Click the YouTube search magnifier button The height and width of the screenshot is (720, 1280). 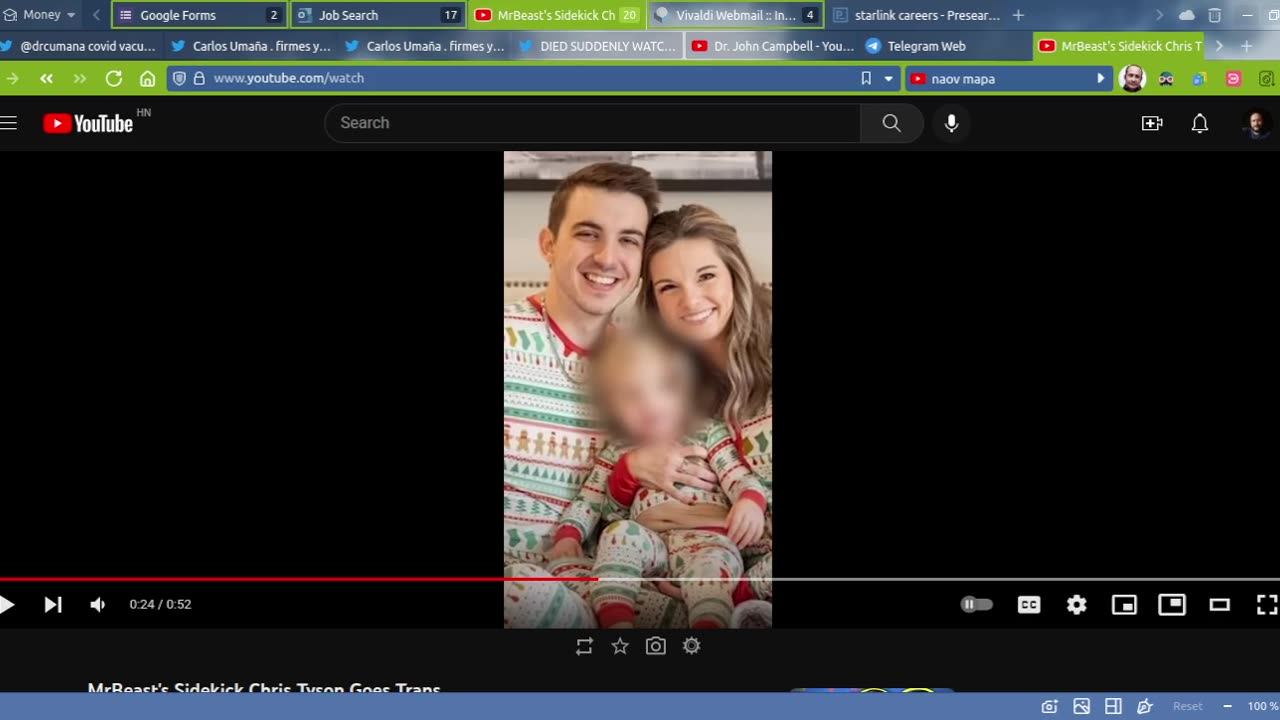click(x=891, y=123)
